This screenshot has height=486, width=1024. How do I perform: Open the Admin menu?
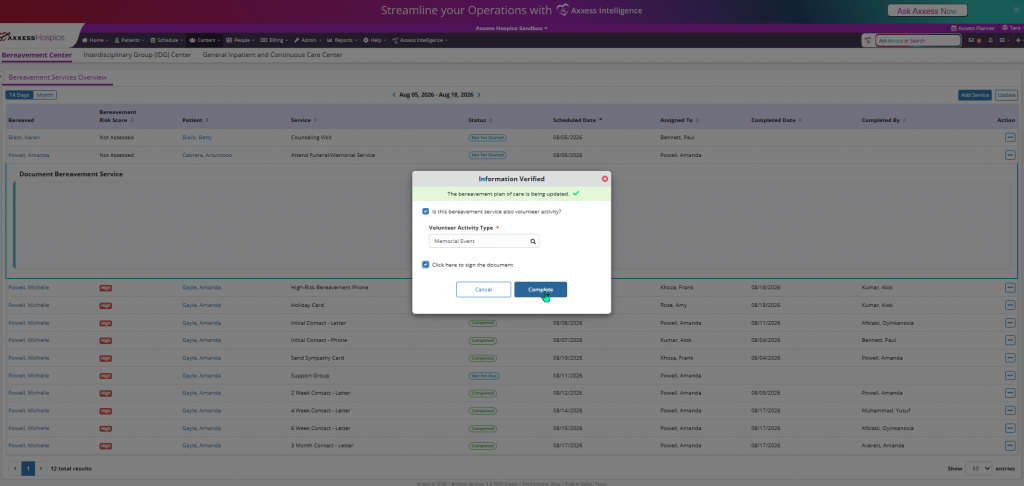(308, 40)
